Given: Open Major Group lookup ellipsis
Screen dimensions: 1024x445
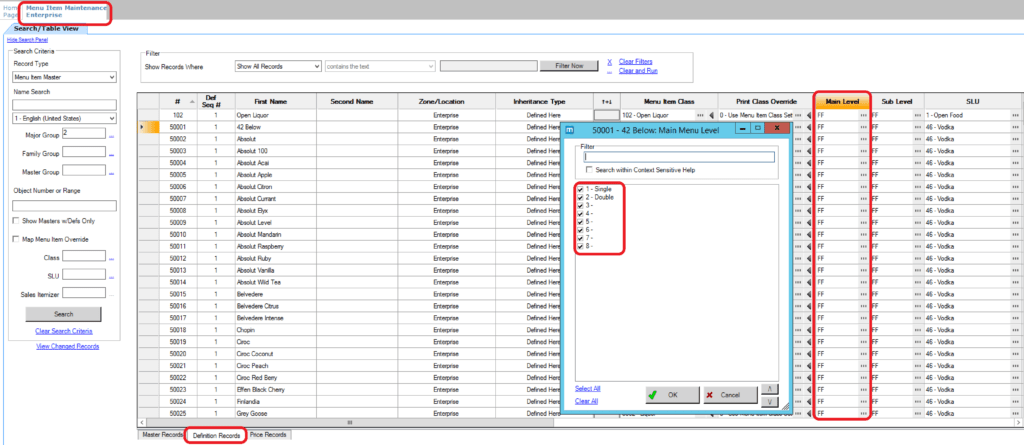Looking at the screenshot, I should (112, 135).
